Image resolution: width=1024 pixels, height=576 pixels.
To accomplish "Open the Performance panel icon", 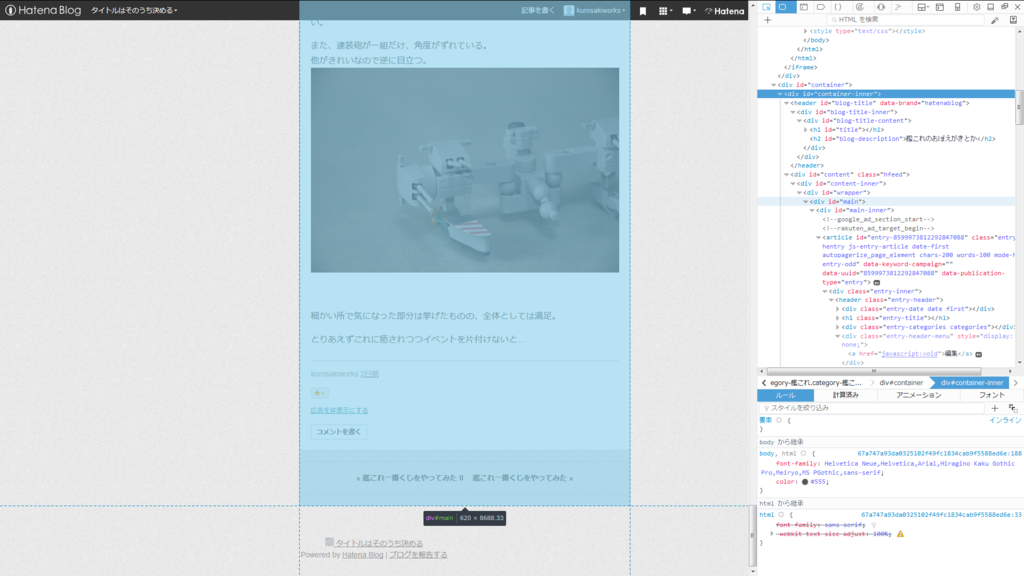I will click(x=859, y=7).
